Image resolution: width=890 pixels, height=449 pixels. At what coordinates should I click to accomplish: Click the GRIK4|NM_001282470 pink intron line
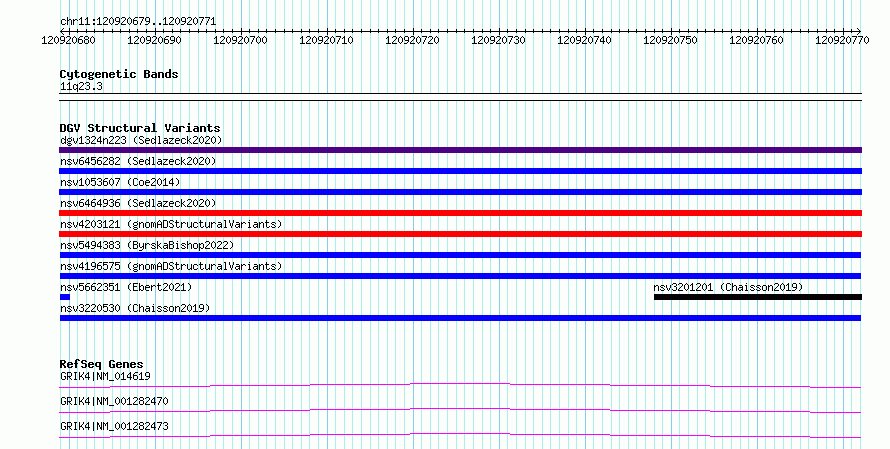coord(460,411)
